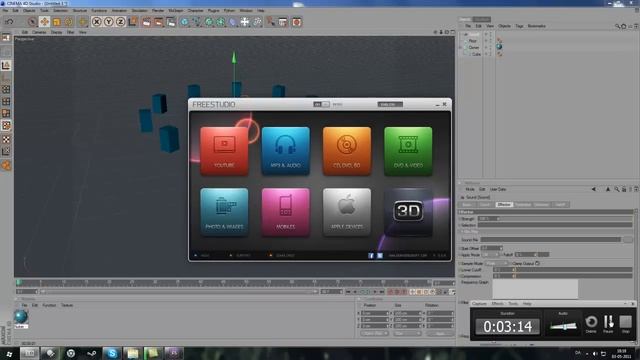Click the back arrow in Attributes panel
The width and height of the screenshot is (640, 360).
[594, 189]
